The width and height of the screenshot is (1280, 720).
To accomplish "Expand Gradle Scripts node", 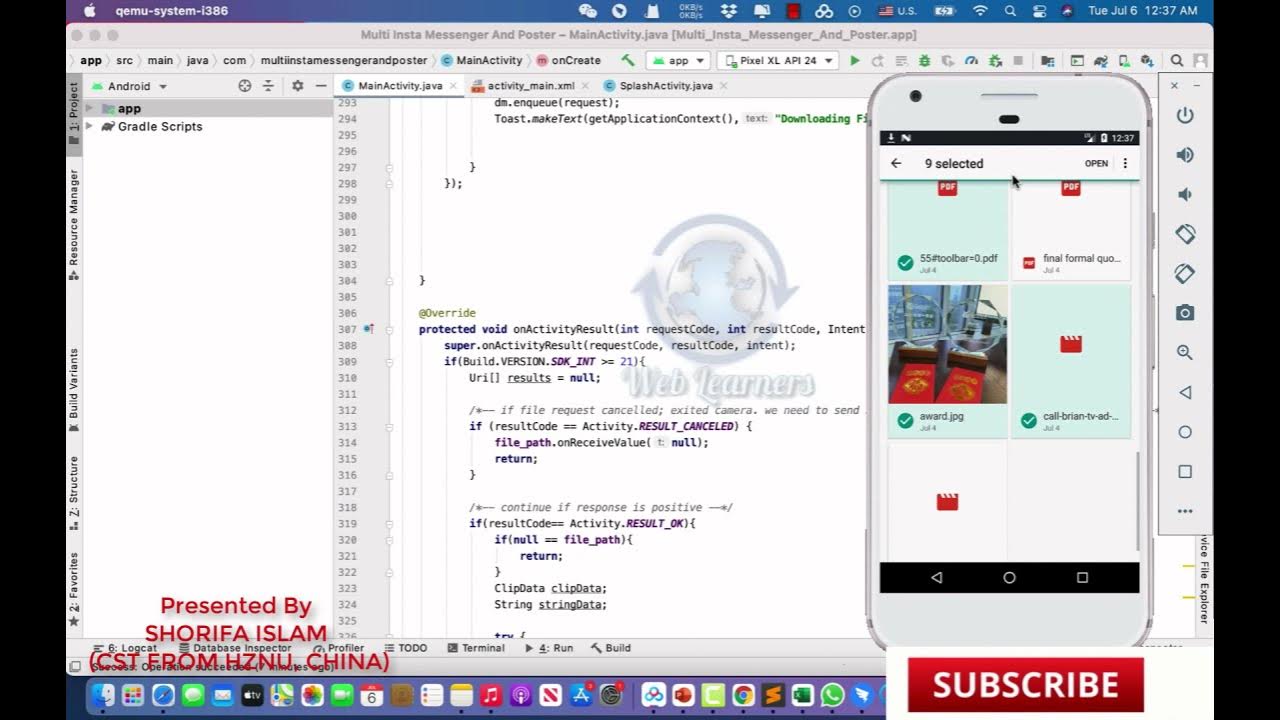I will [90, 126].
